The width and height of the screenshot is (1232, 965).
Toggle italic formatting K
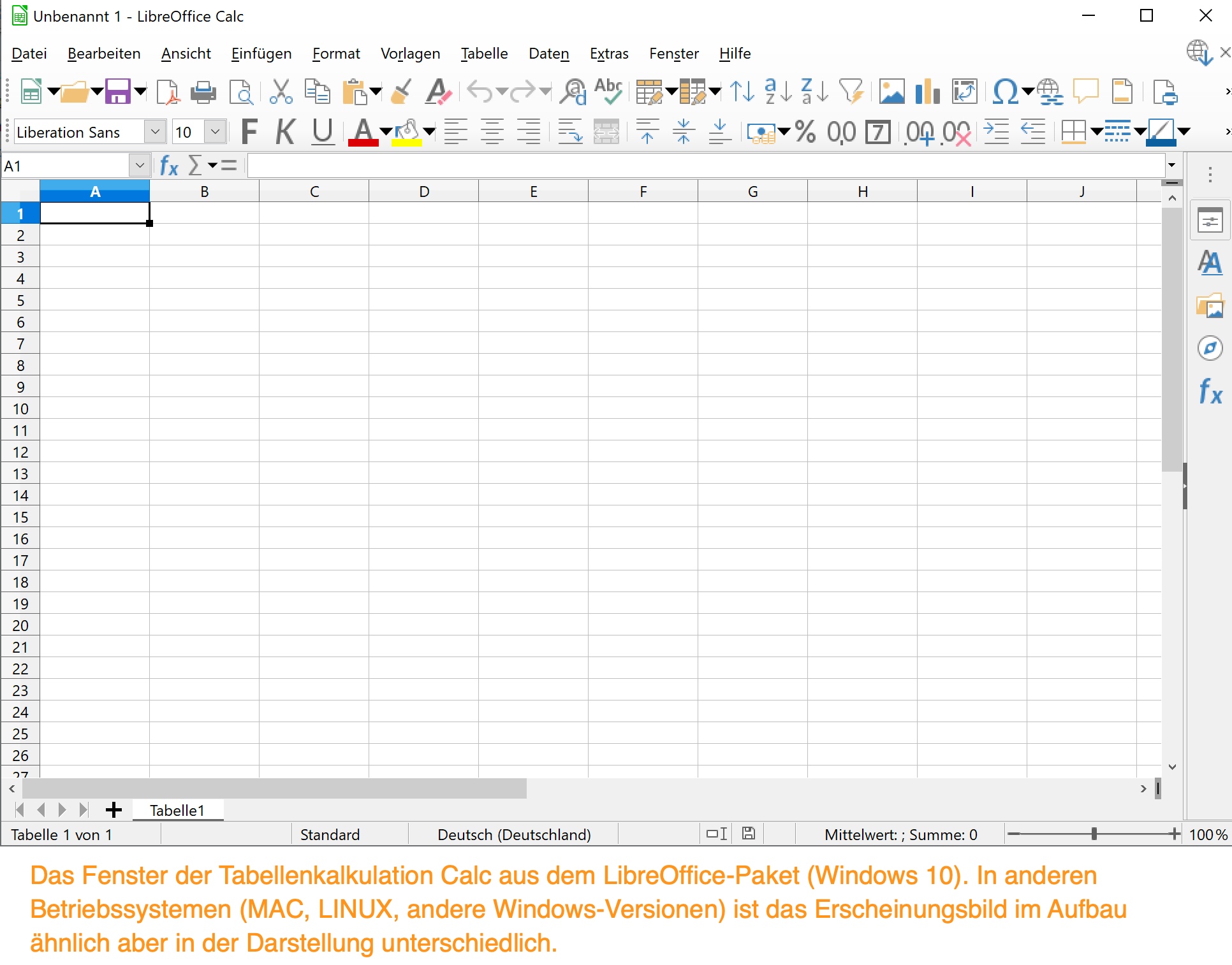pyautogui.click(x=286, y=132)
